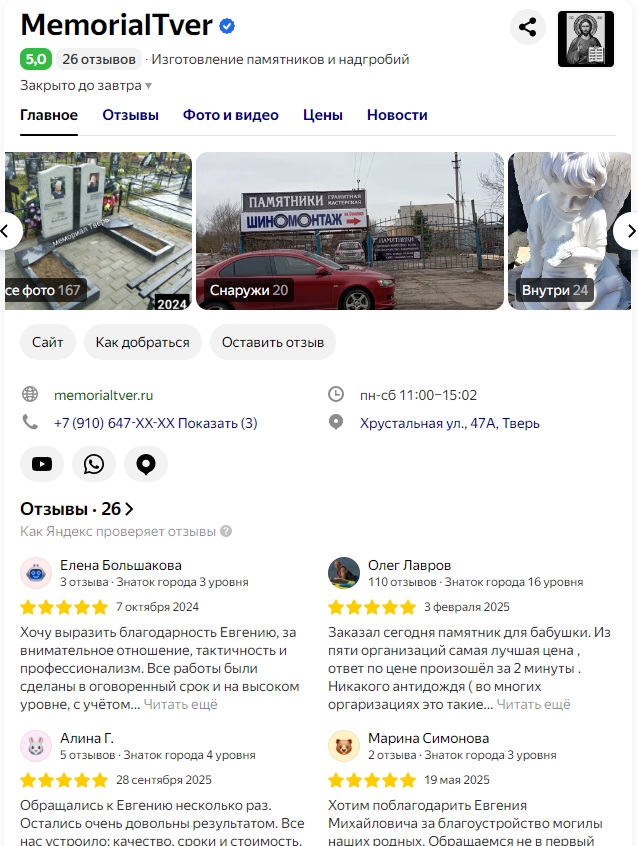Screen dimensions: 638x846
Task: Show next photos with right arrow
Action: tap(627, 231)
